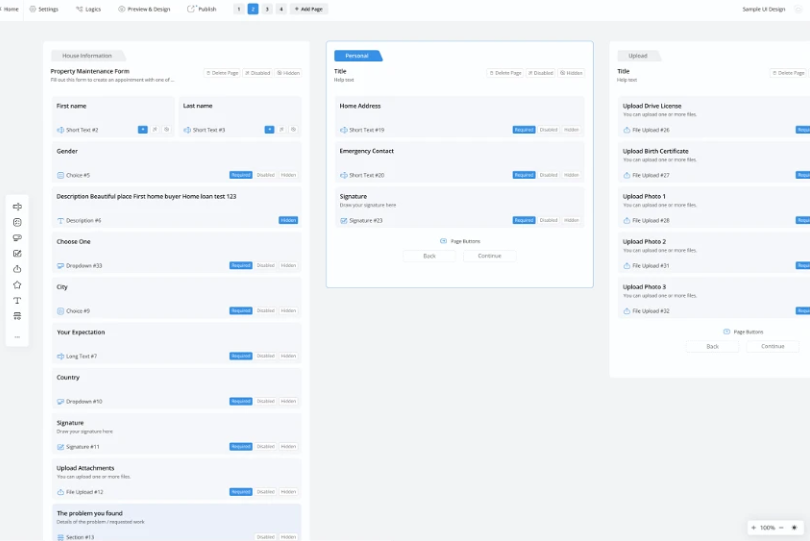
Task: Click the Long Text #7 field icon
Action: 60,356
